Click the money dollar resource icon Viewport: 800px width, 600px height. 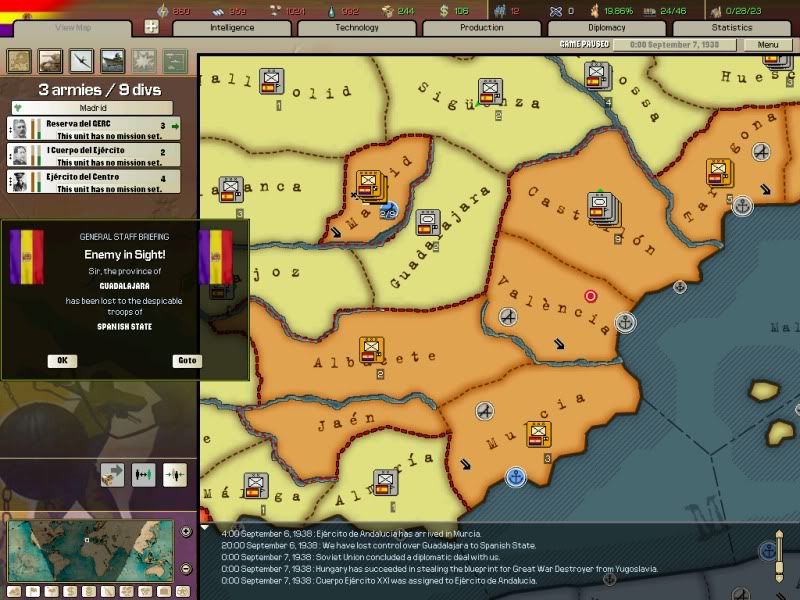444,11
